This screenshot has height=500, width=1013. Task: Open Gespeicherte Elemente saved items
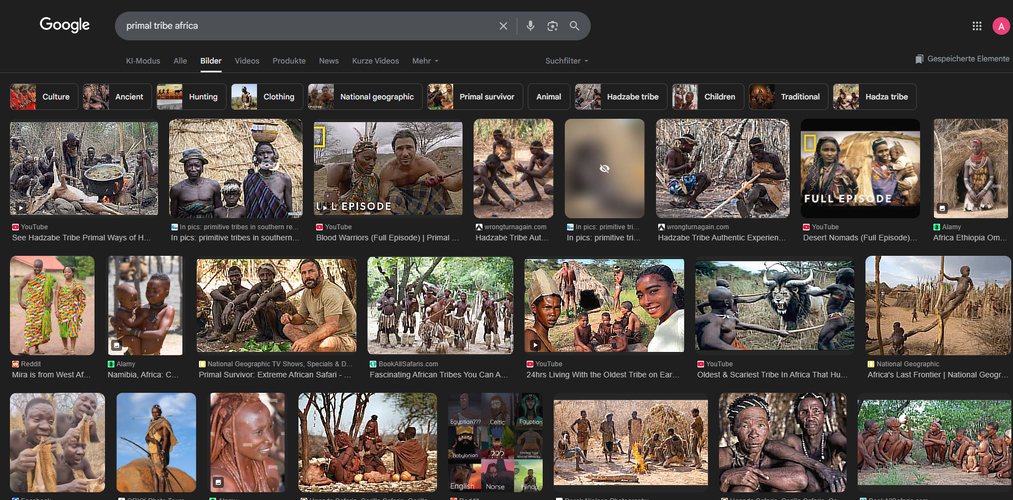coord(962,59)
